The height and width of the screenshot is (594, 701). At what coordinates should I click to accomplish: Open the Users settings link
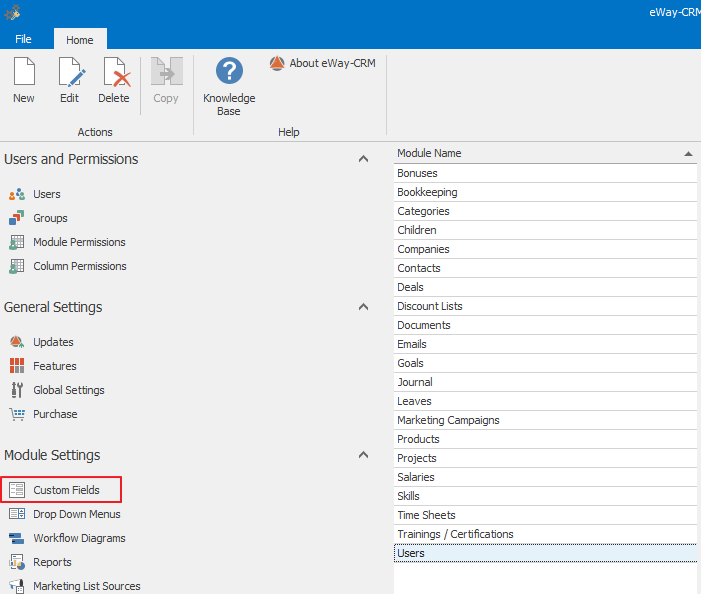click(x=47, y=194)
